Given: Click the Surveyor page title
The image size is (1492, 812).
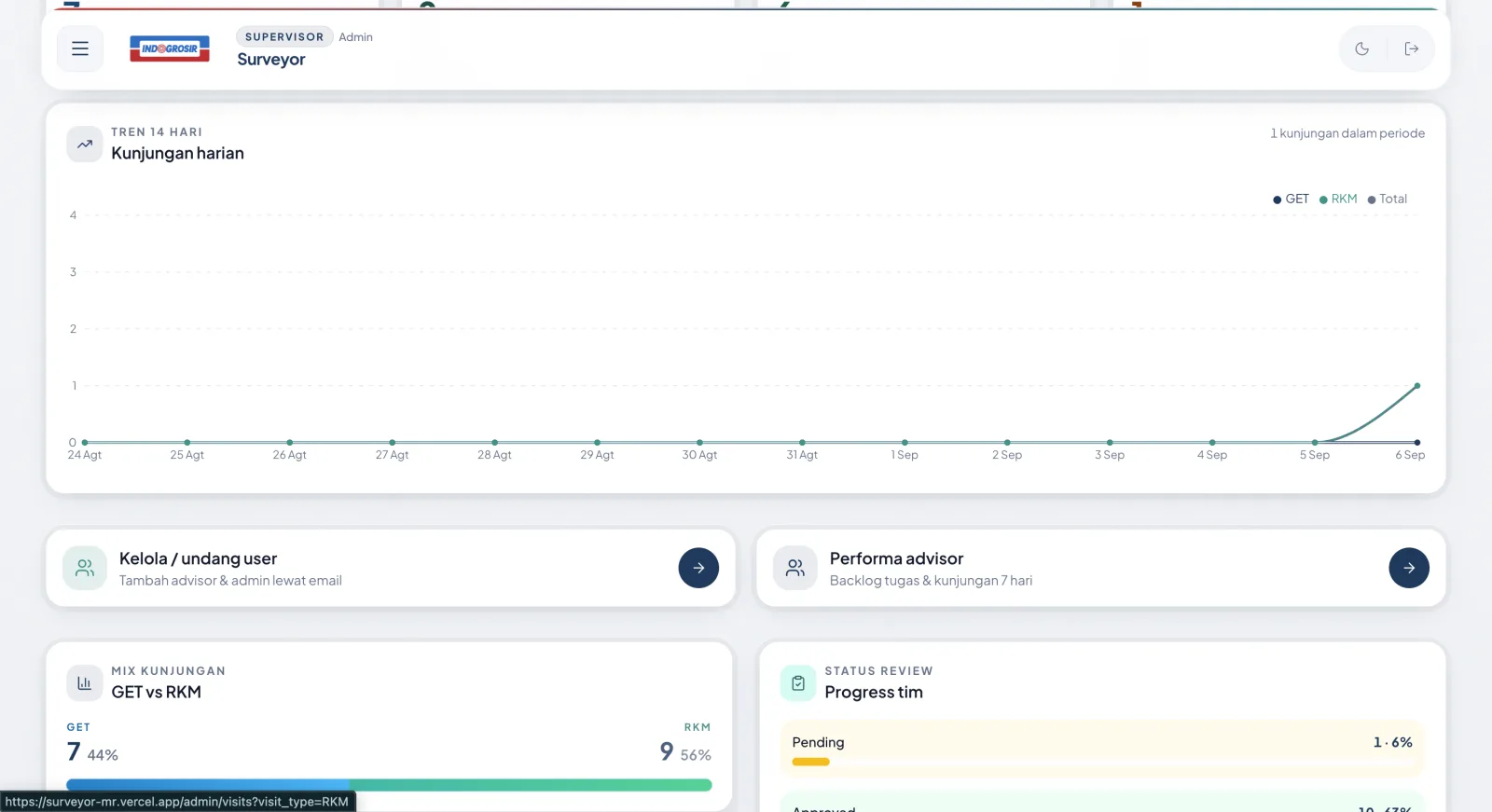Looking at the screenshot, I should [x=270, y=60].
